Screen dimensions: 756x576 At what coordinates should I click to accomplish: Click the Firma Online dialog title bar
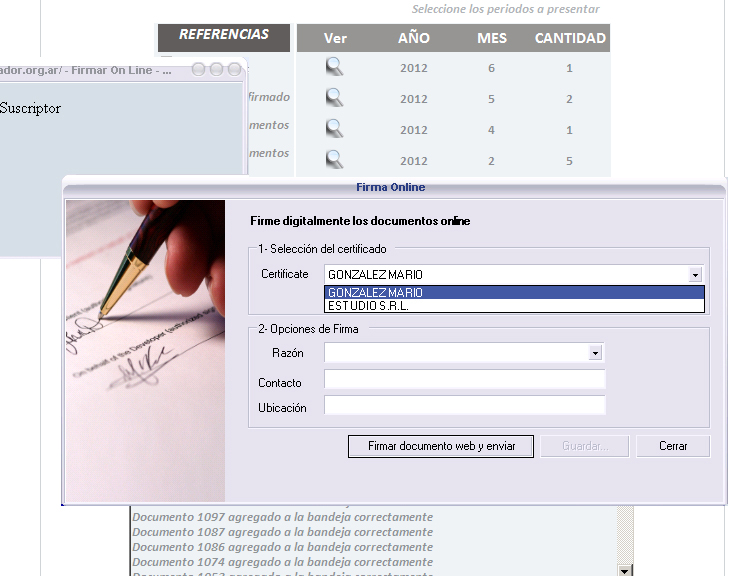pyautogui.click(x=390, y=187)
